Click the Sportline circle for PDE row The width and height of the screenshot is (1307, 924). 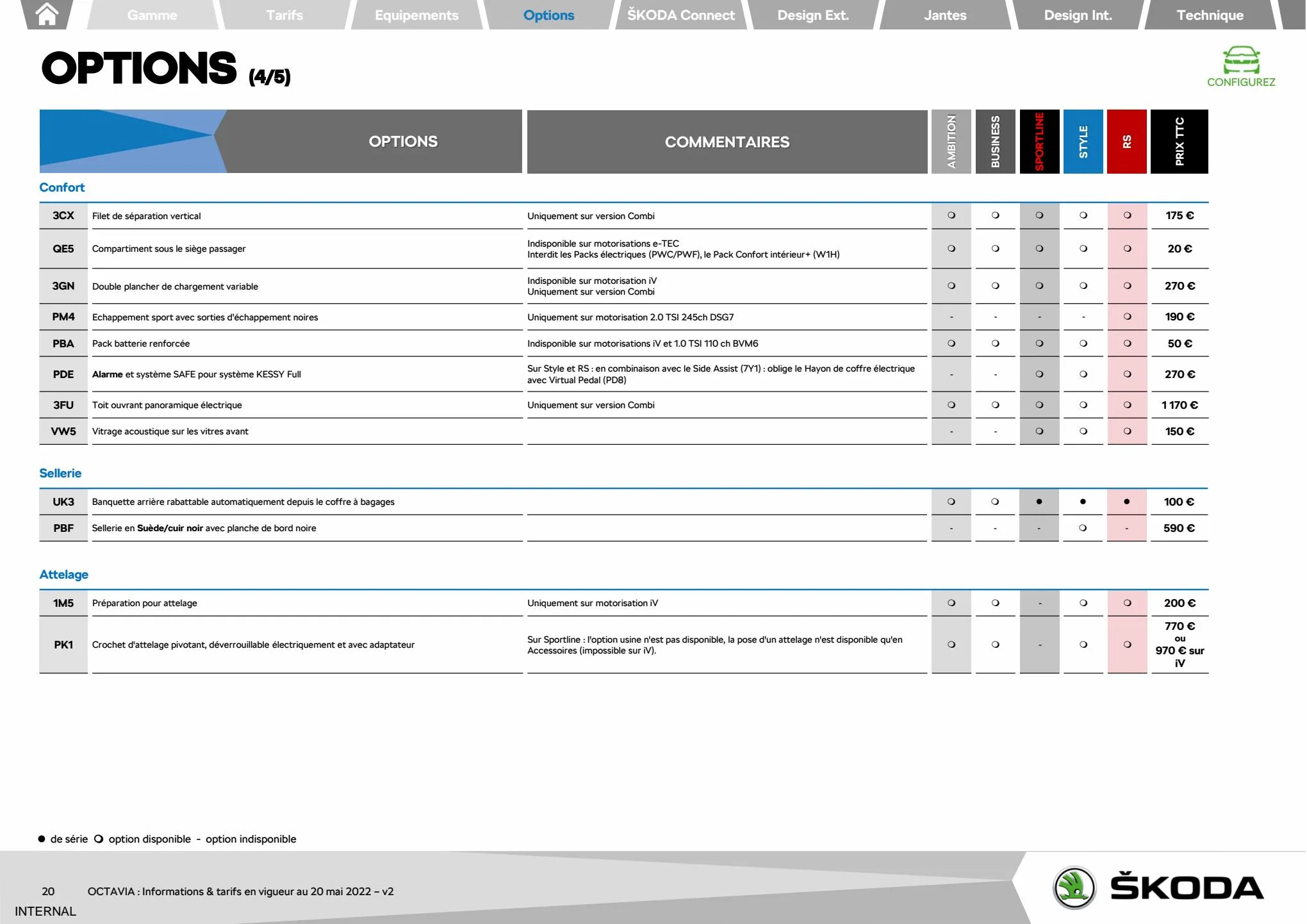(1039, 374)
